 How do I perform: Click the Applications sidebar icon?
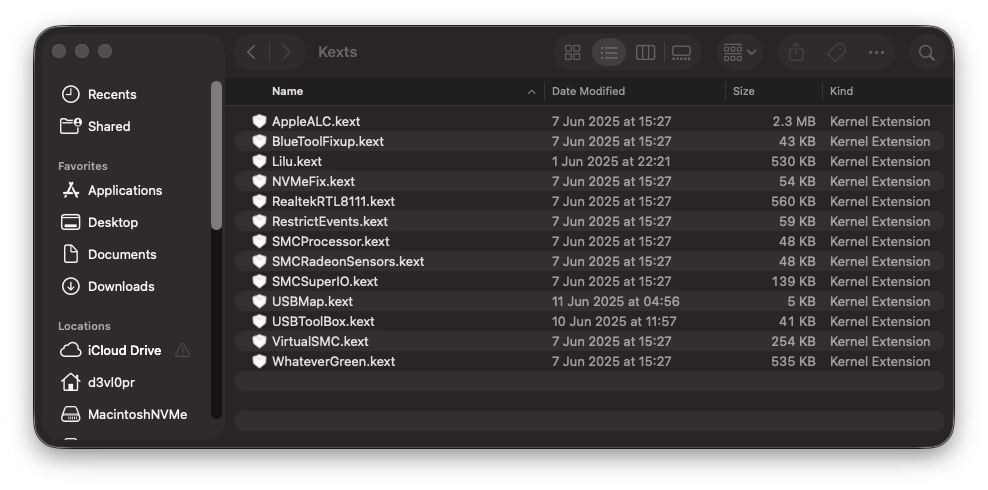pos(71,190)
